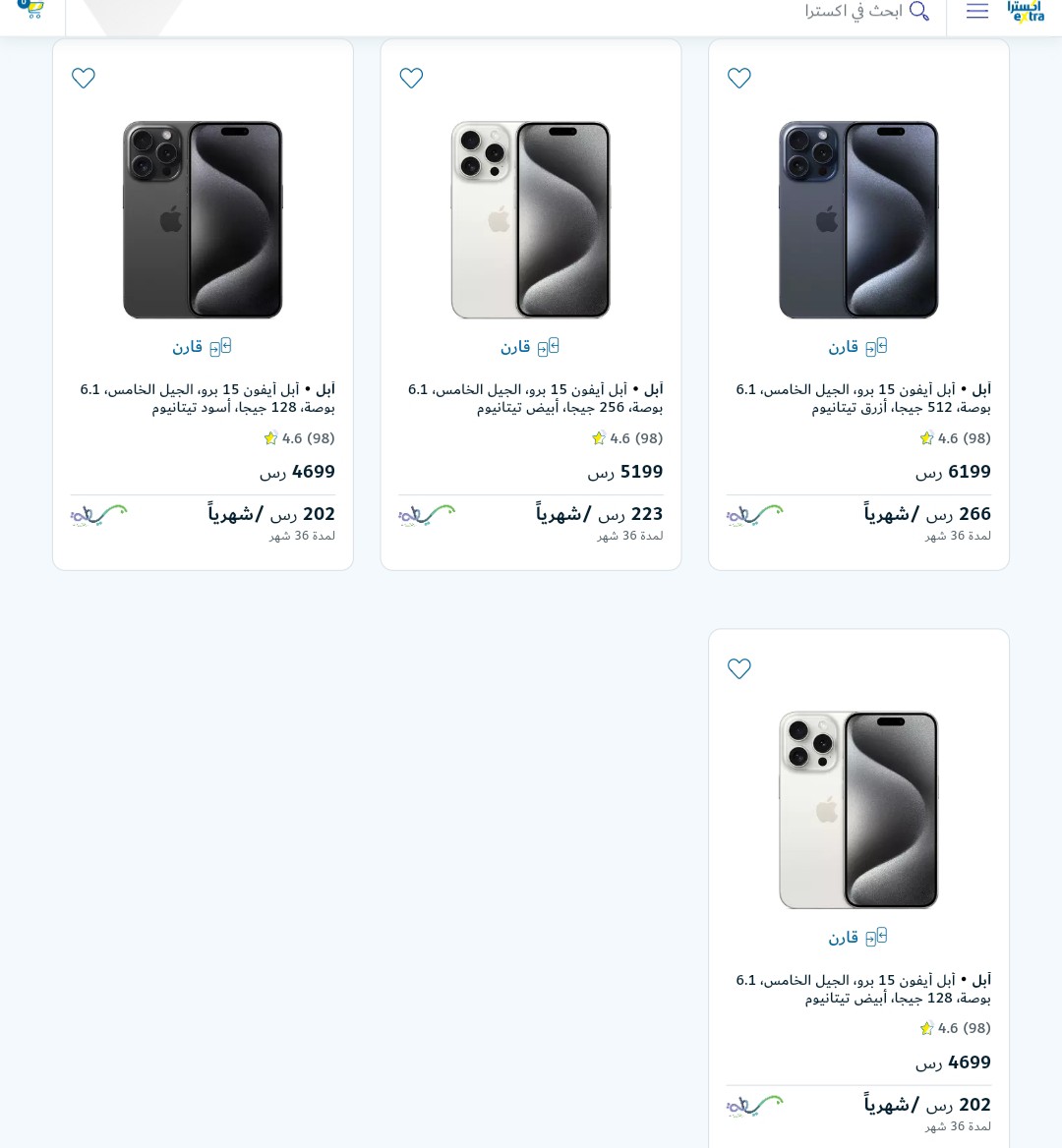The height and width of the screenshot is (1148, 1062).
Task: Favorite the 256GB white titanium iPhone
Action: coord(411,78)
